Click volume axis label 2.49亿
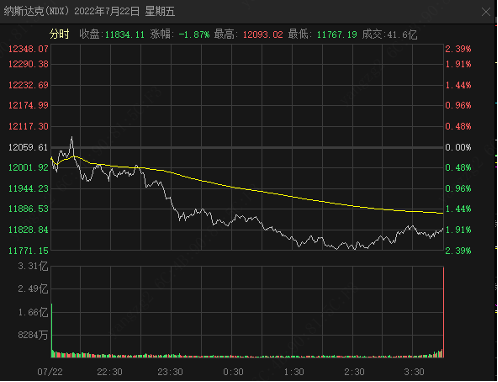This screenshot has width=498, height=382. point(33,289)
